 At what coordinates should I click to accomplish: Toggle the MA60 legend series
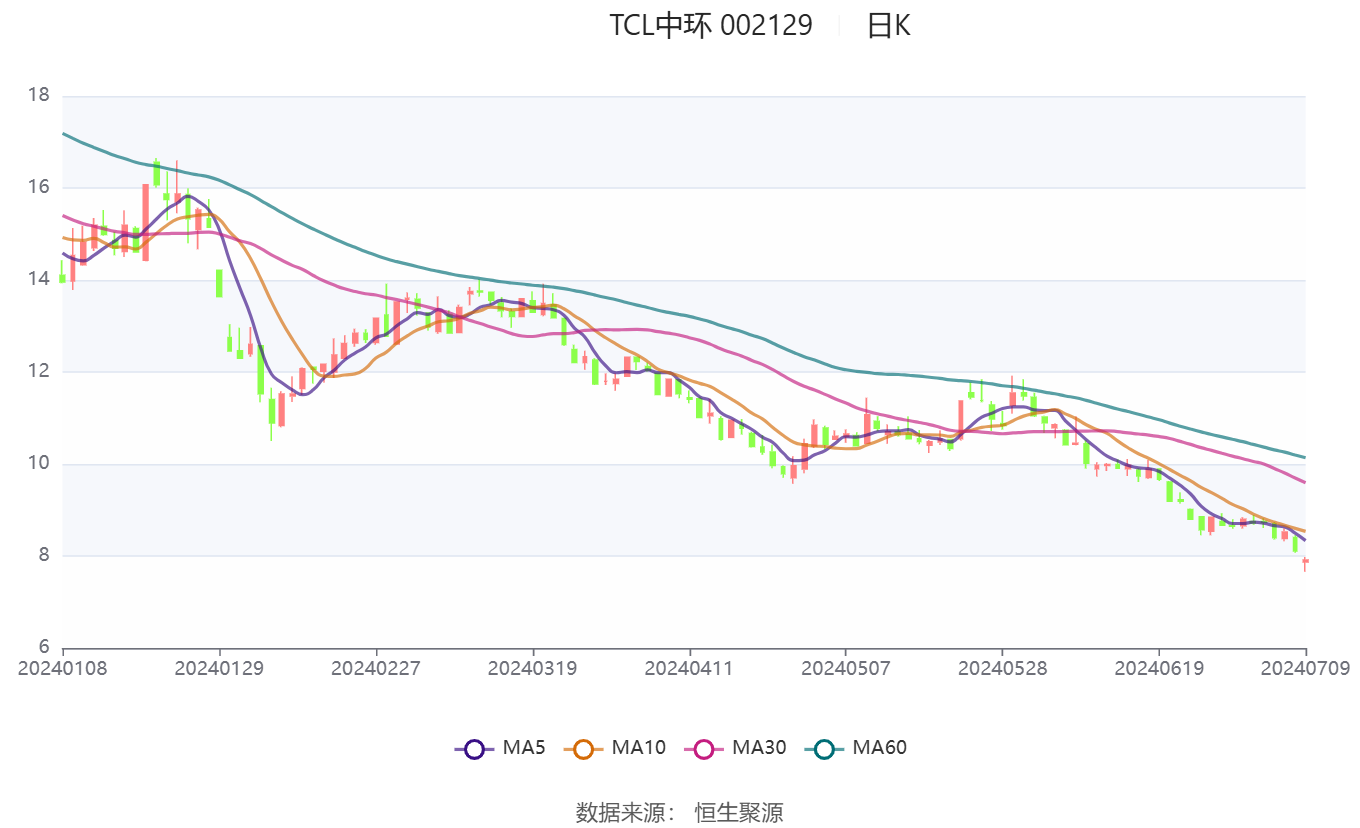click(x=855, y=747)
